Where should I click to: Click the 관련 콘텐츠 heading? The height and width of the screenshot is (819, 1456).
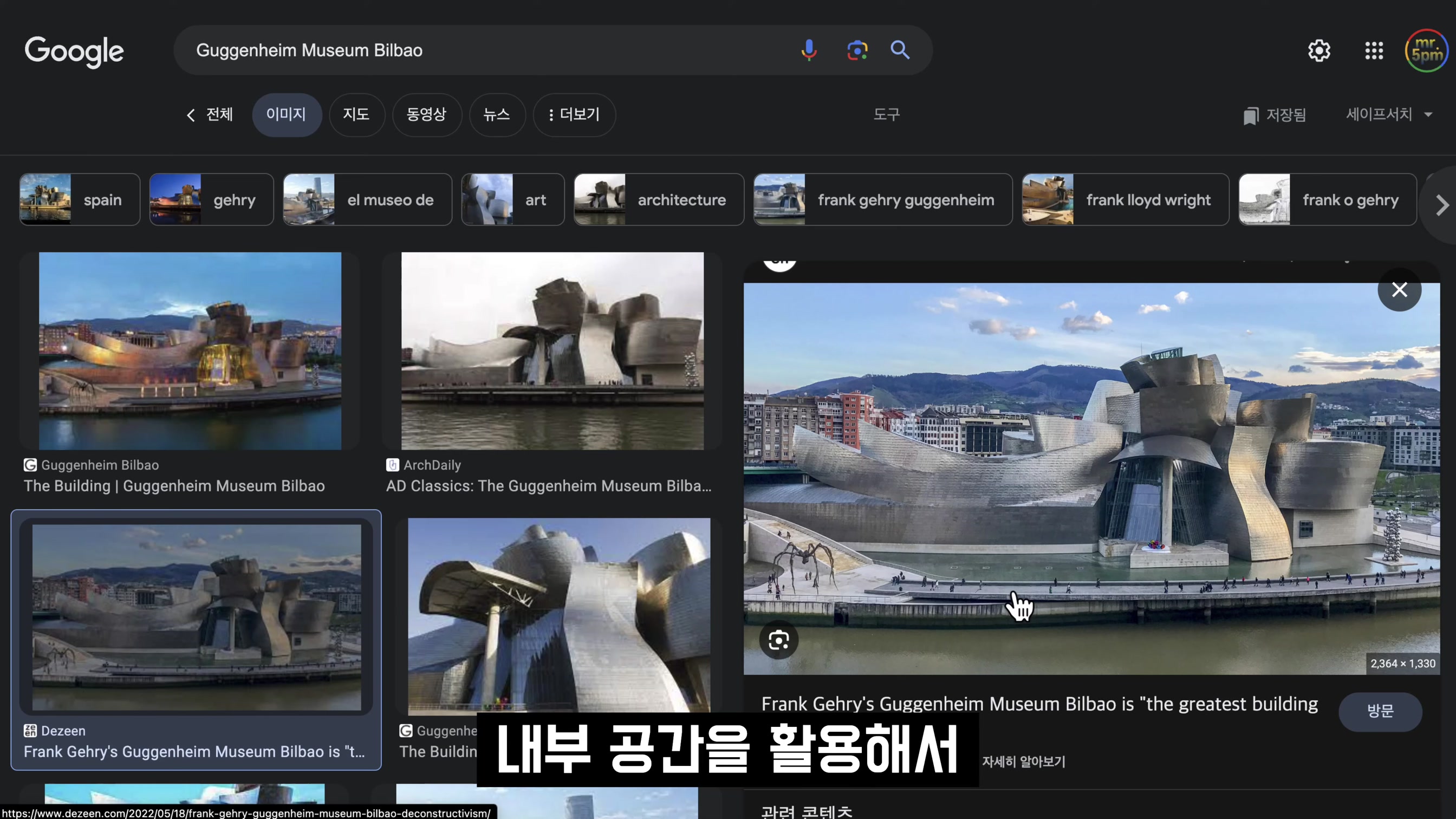(x=807, y=812)
